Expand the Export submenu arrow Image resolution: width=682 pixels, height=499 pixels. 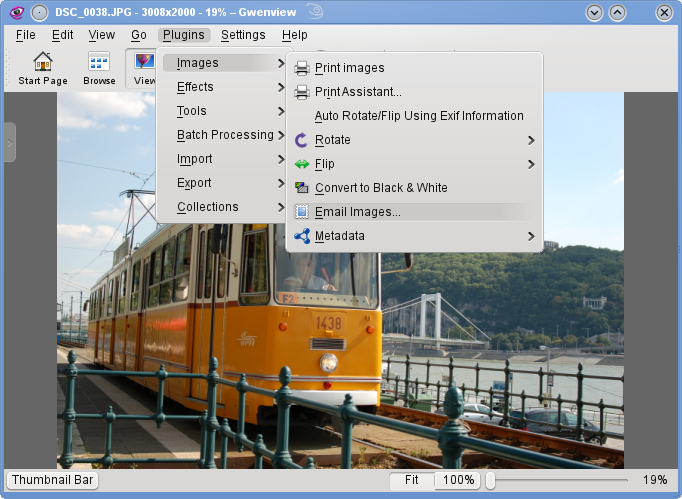281,183
